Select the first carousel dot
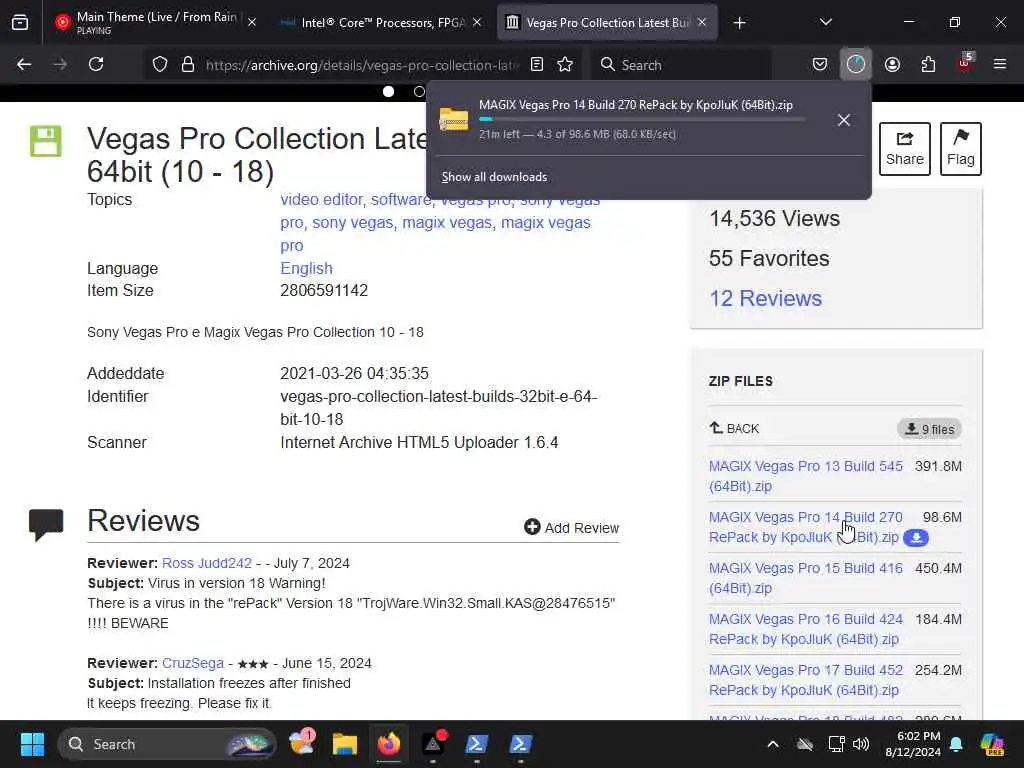Image resolution: width=1024 pixels, height=768 pixels. [389, 91]
